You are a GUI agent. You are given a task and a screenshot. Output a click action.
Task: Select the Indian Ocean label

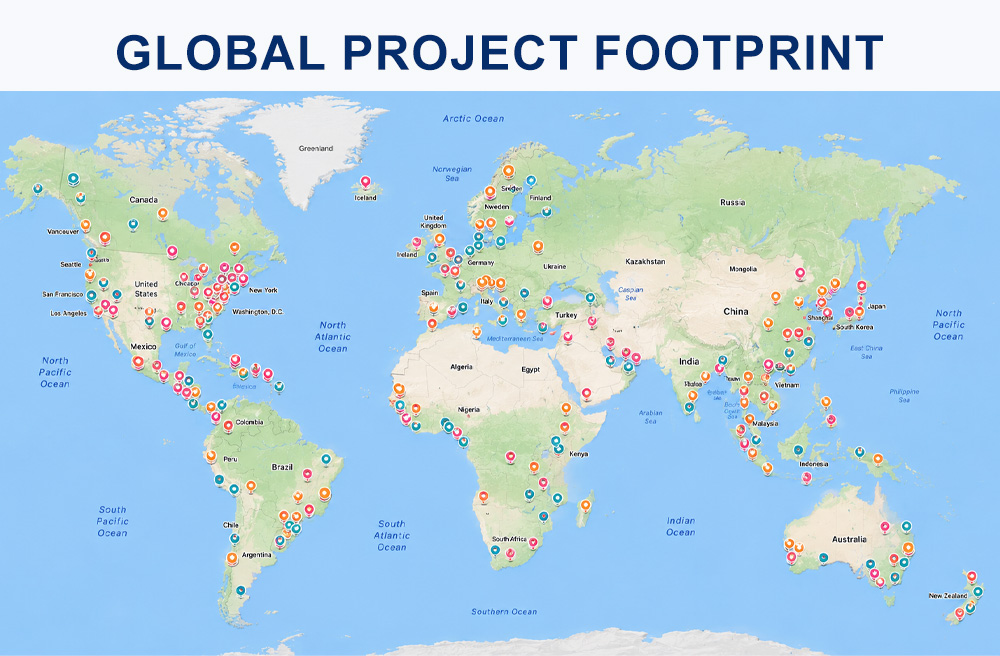tap(680, 527)
